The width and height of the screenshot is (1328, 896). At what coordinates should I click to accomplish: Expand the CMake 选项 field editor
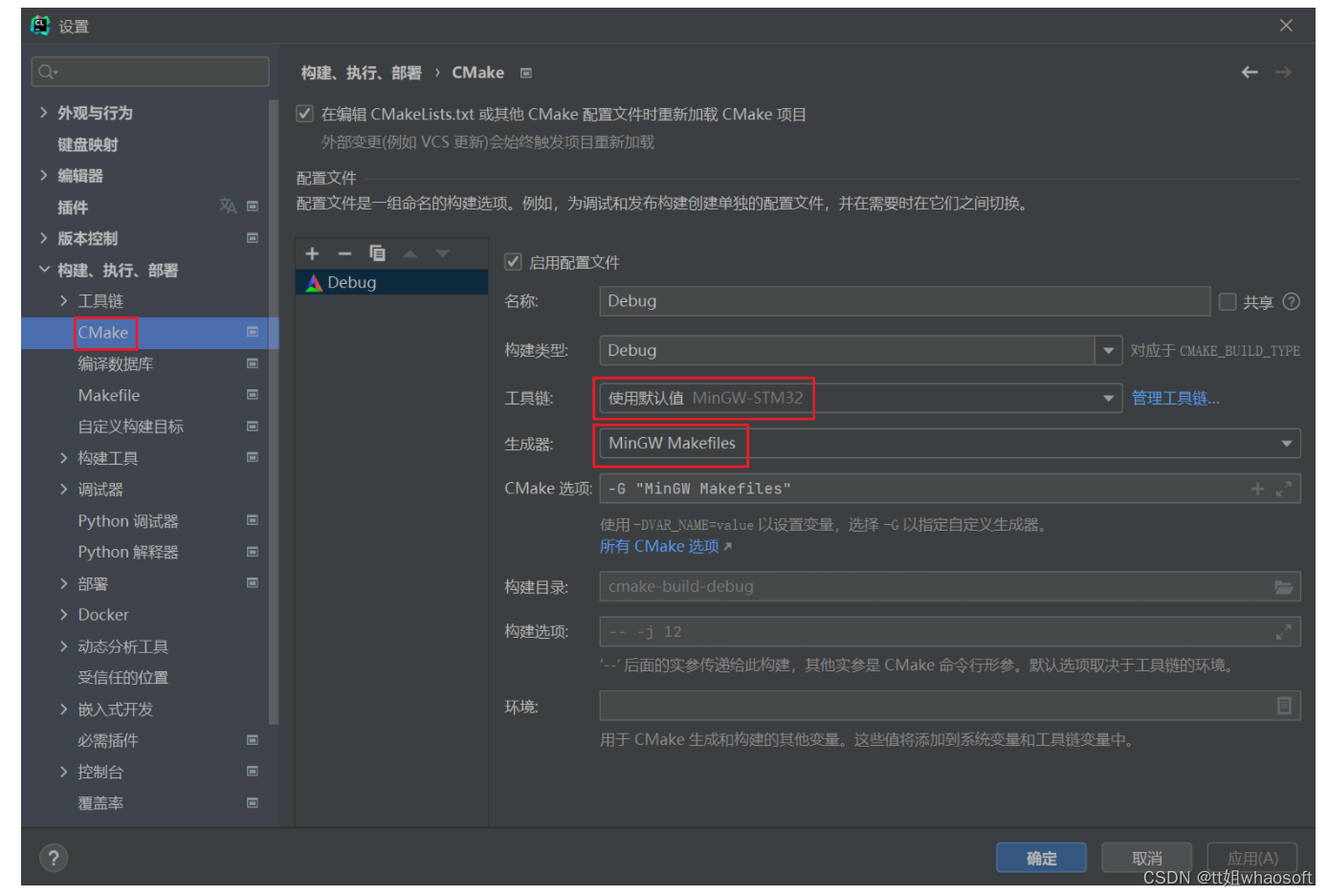[1283, 489]
